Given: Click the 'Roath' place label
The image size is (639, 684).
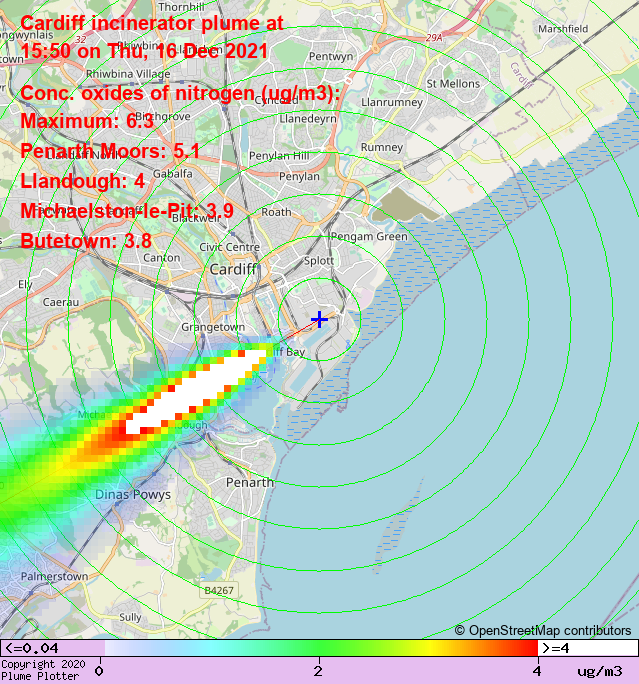Looking at the screenshot, I should tap(277, 212).
